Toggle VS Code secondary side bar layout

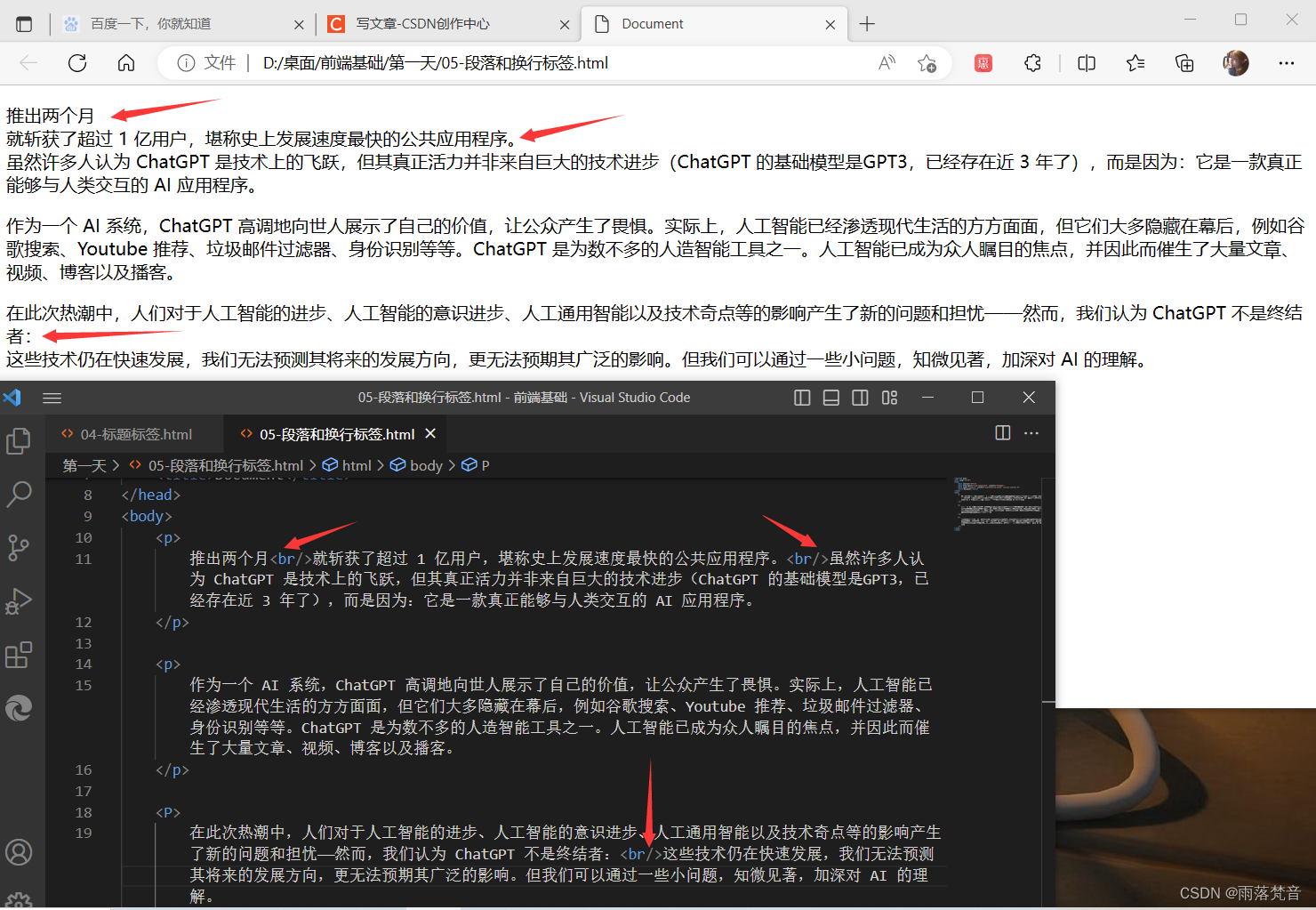(x=860, y=398)
